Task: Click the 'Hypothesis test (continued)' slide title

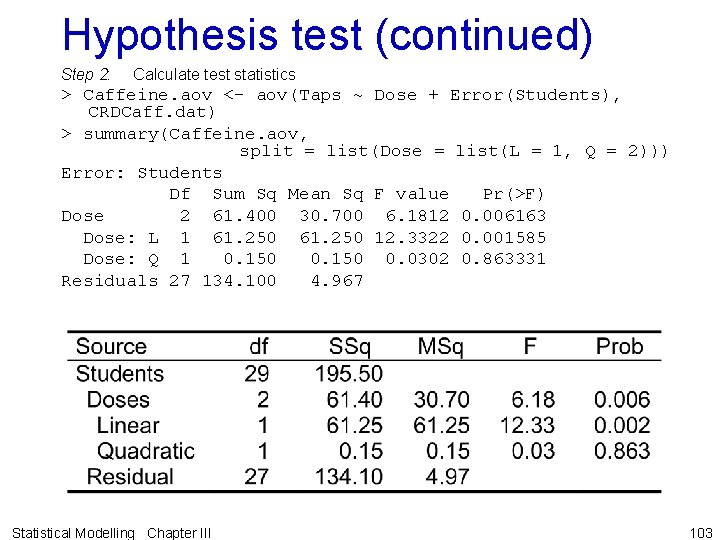Action: pyautogui.click(x=327, y=35)
